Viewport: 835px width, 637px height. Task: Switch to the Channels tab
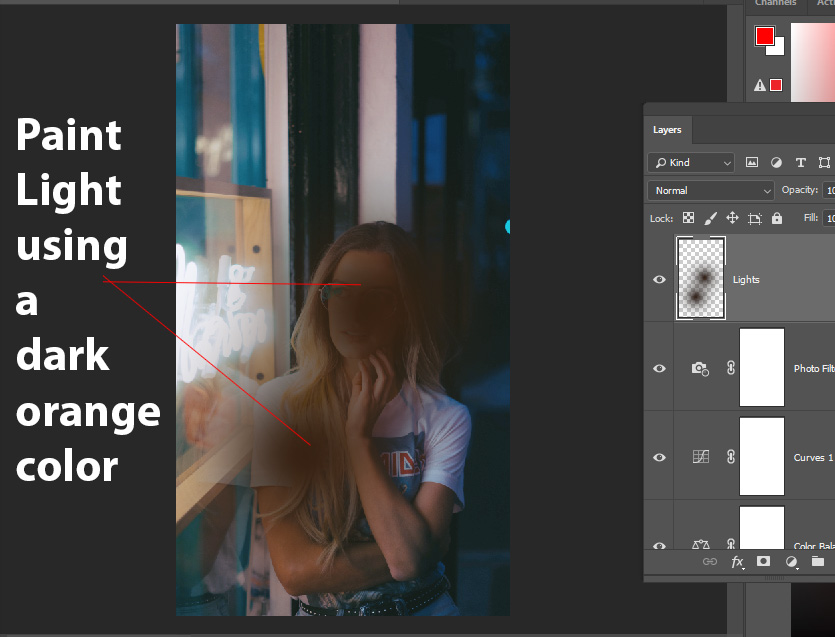(x=775, y=3)
